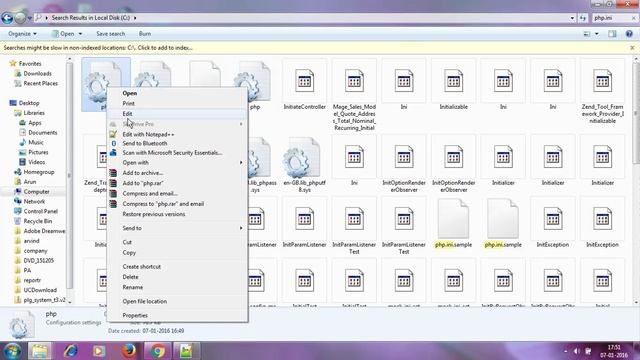This screenshot has width=640, height=360.
Task: Select Recent Places under Favorites
Action: click(36, 83)
